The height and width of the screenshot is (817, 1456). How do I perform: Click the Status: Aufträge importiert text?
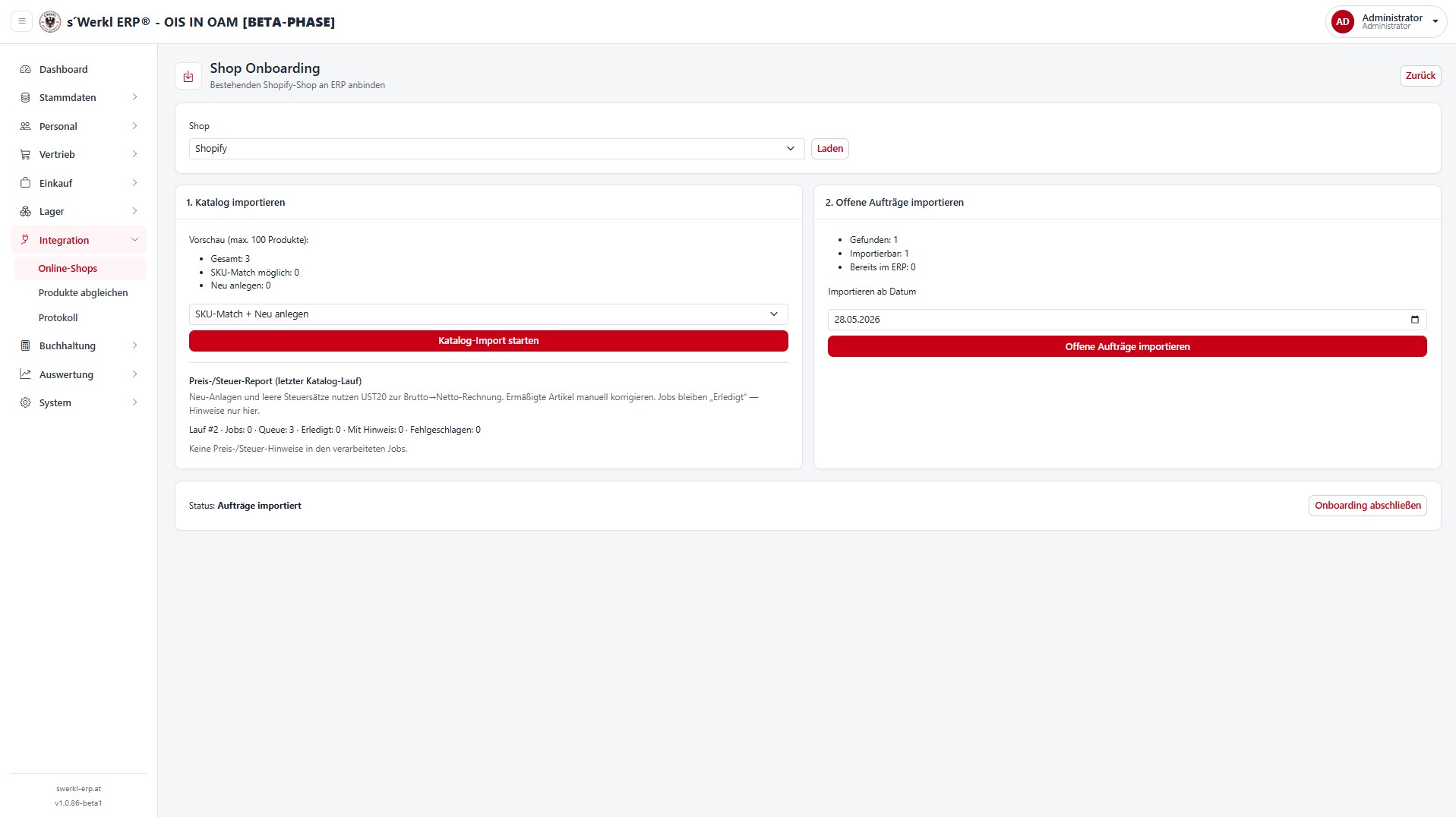point(245,506)
